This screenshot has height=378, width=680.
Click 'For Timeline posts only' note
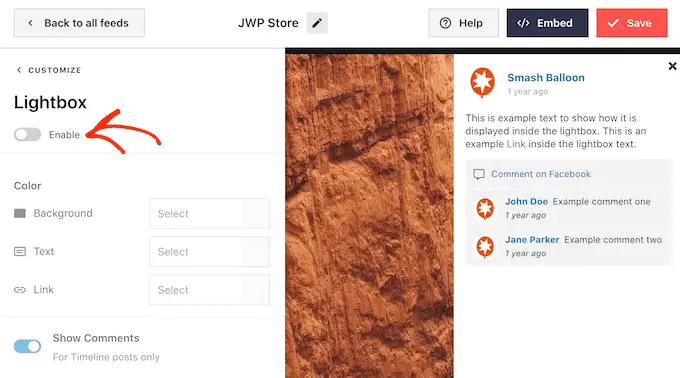pos(106,357)
